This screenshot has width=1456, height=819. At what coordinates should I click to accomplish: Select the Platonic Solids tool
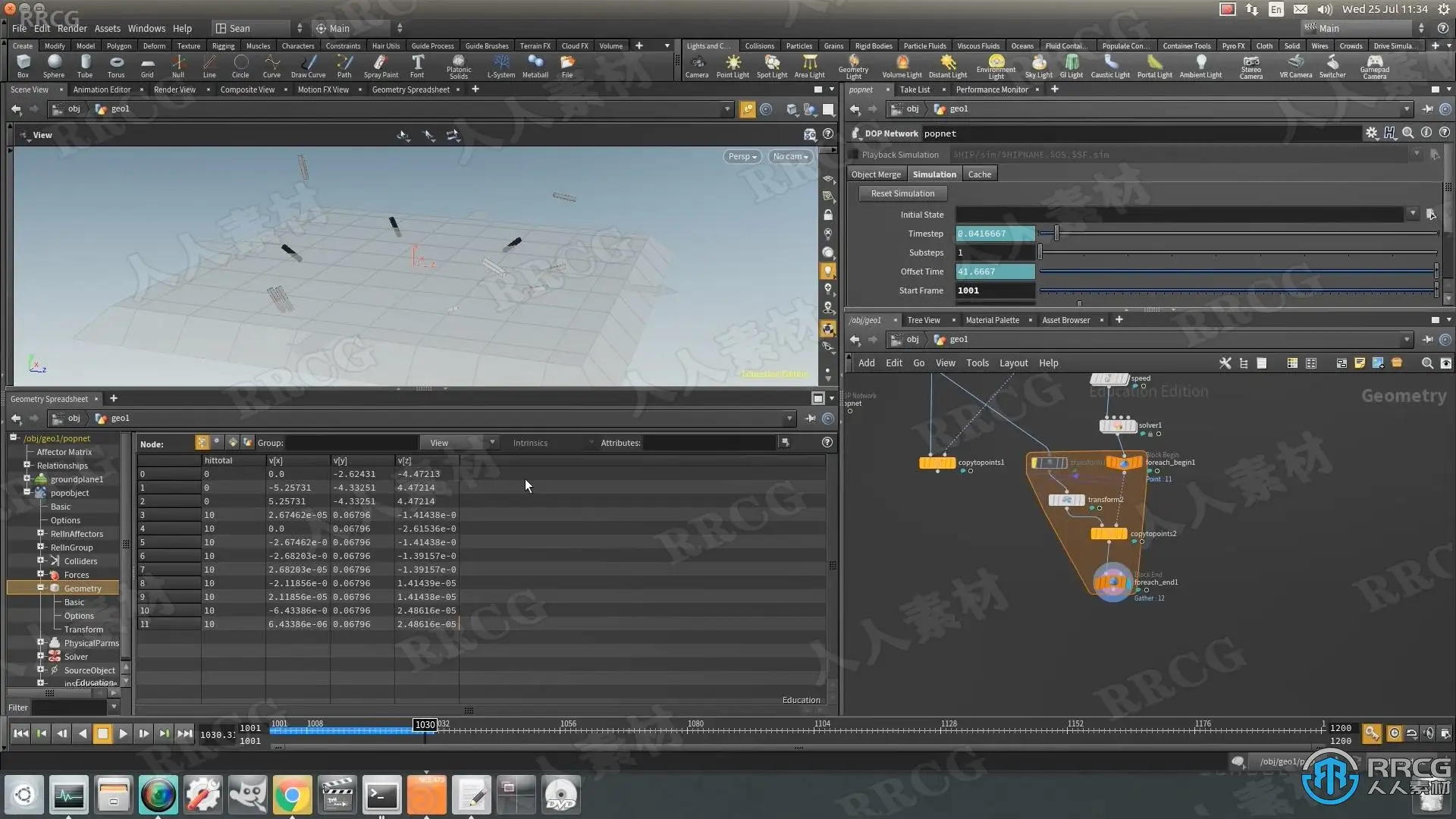[x=459, y=67]
